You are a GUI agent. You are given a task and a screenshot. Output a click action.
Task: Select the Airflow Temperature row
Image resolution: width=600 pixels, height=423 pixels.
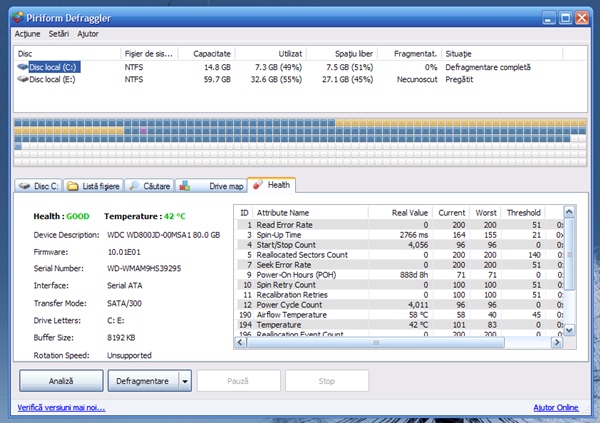click(399, 315)
